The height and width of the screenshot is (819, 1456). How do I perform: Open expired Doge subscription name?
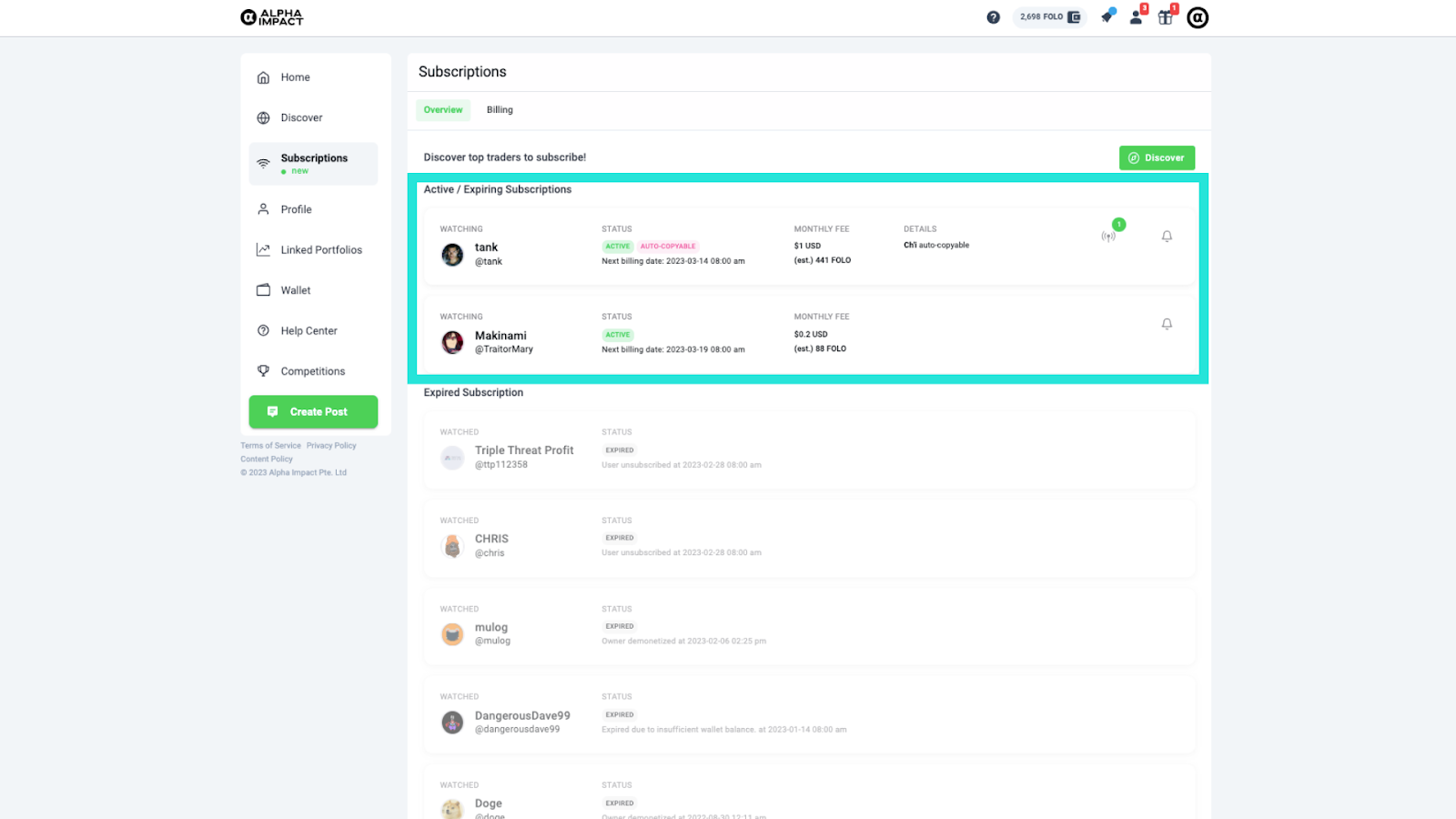coord(489,804)
